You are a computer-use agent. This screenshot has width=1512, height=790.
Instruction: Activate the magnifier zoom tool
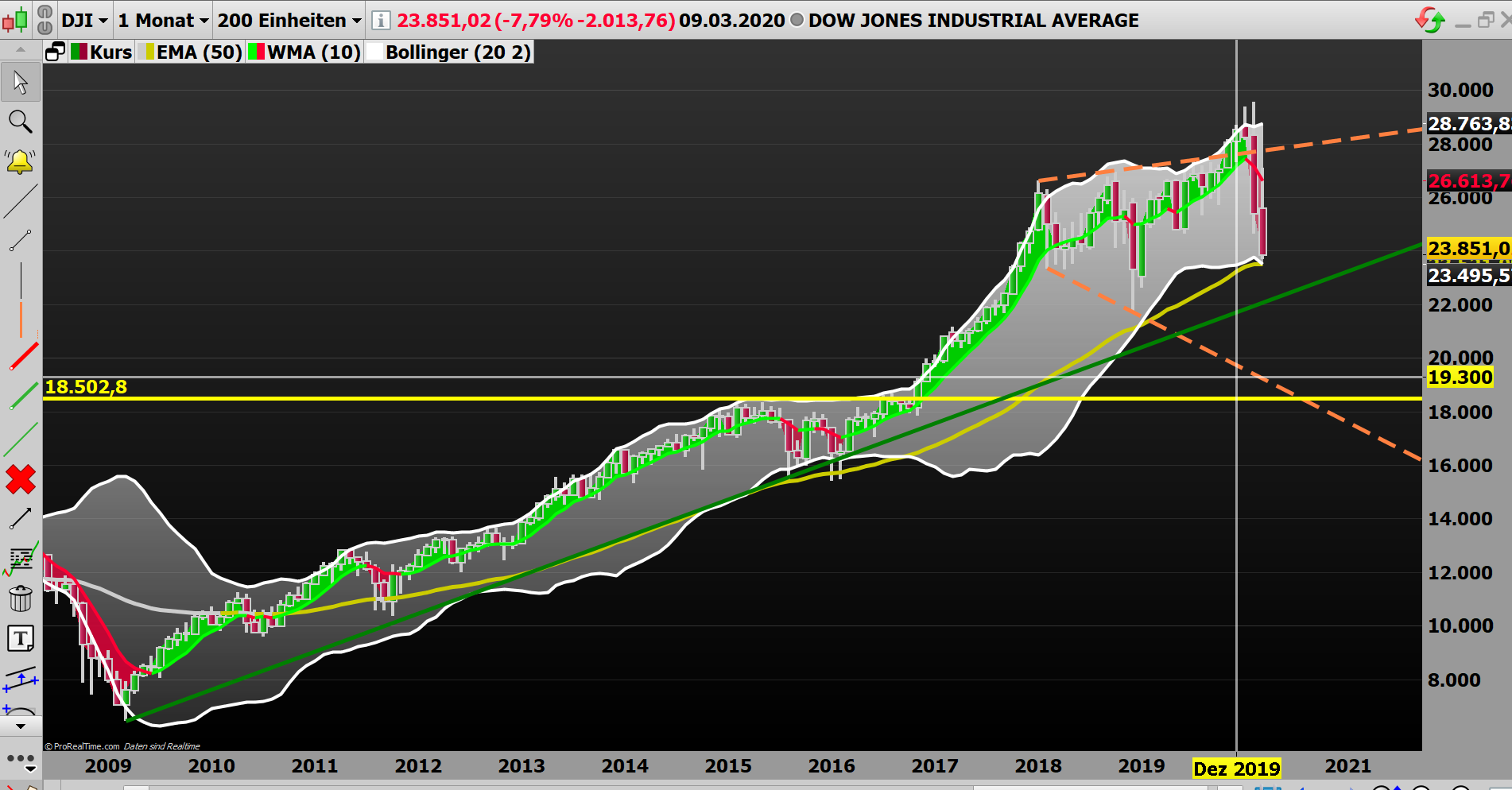click(x=19, y=122)
